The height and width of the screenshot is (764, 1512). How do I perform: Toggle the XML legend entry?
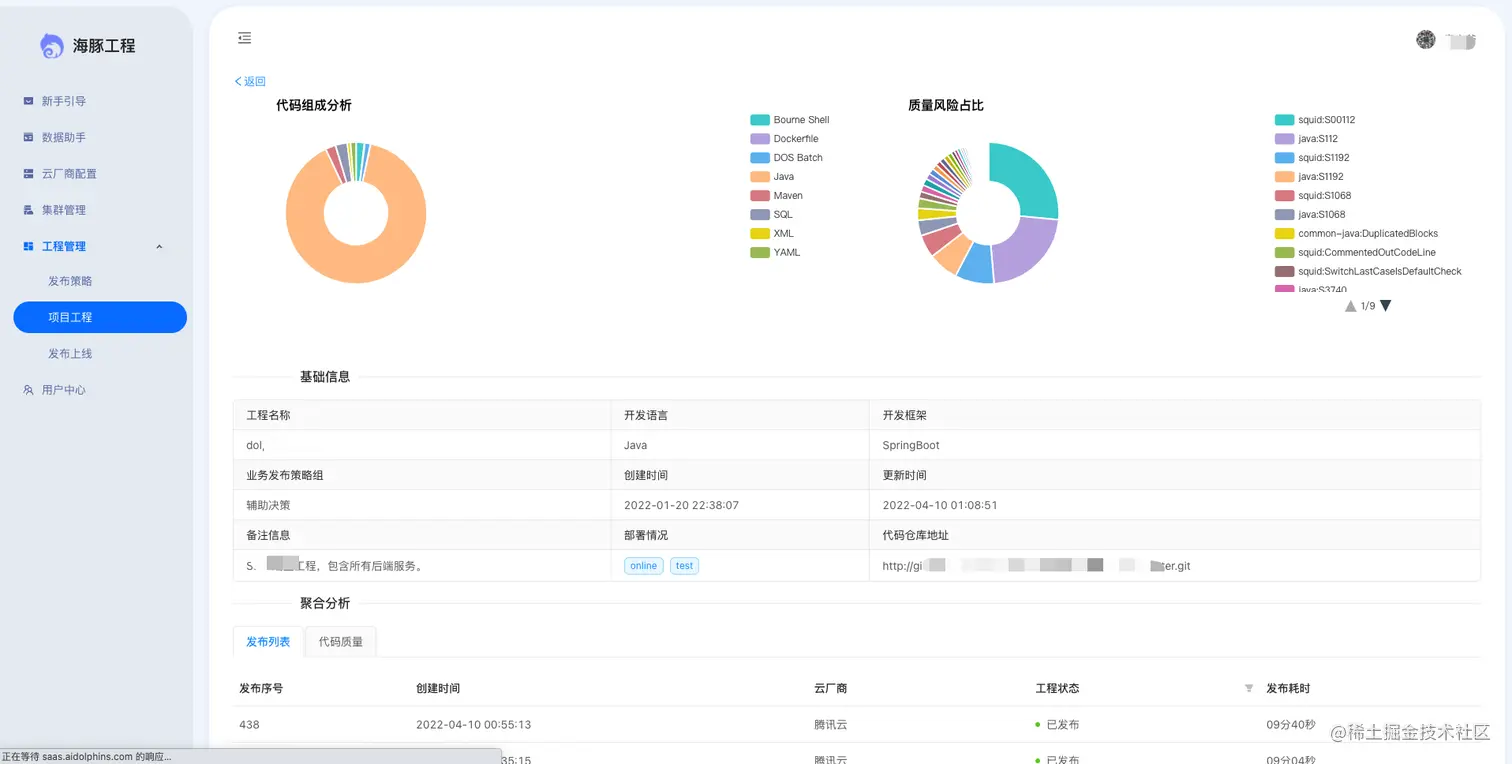(x=772, y=234)
